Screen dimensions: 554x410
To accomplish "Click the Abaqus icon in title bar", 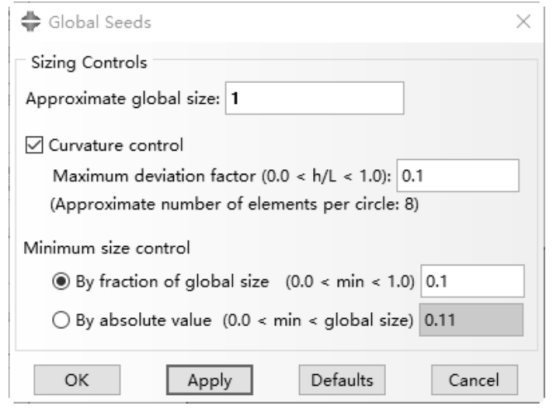I will click(x=31, y=22).
